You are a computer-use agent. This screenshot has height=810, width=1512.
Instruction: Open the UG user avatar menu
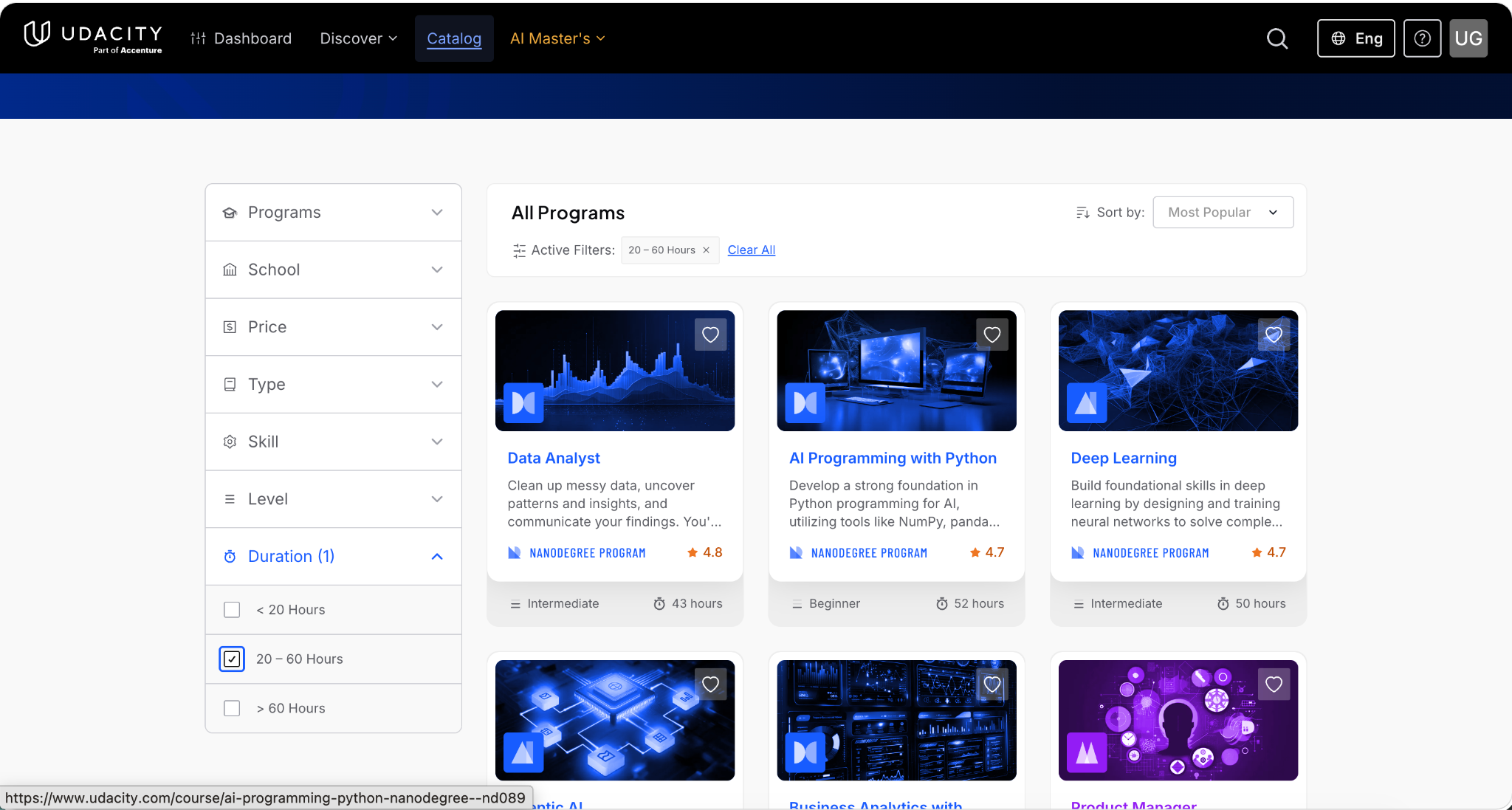click(x=1468, y=38)
